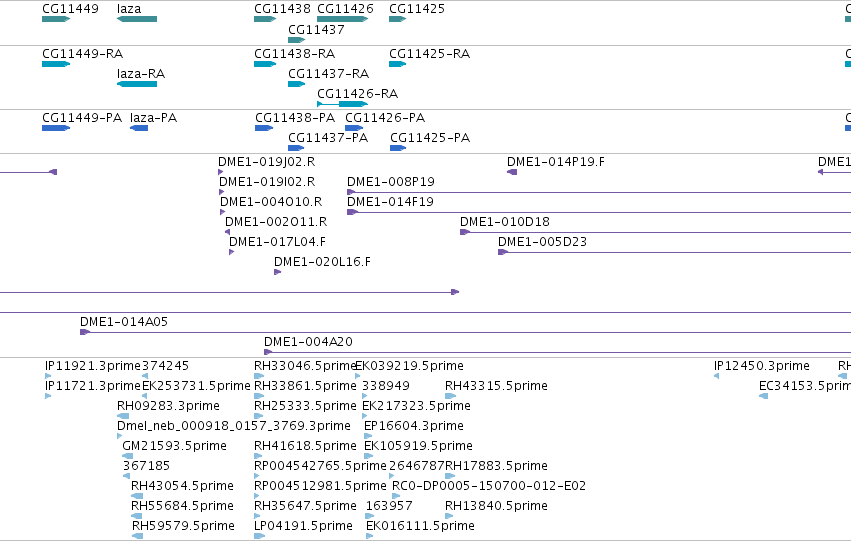Select the laza-PA protein glyph

pyautogui.click(x=139, y=128)
